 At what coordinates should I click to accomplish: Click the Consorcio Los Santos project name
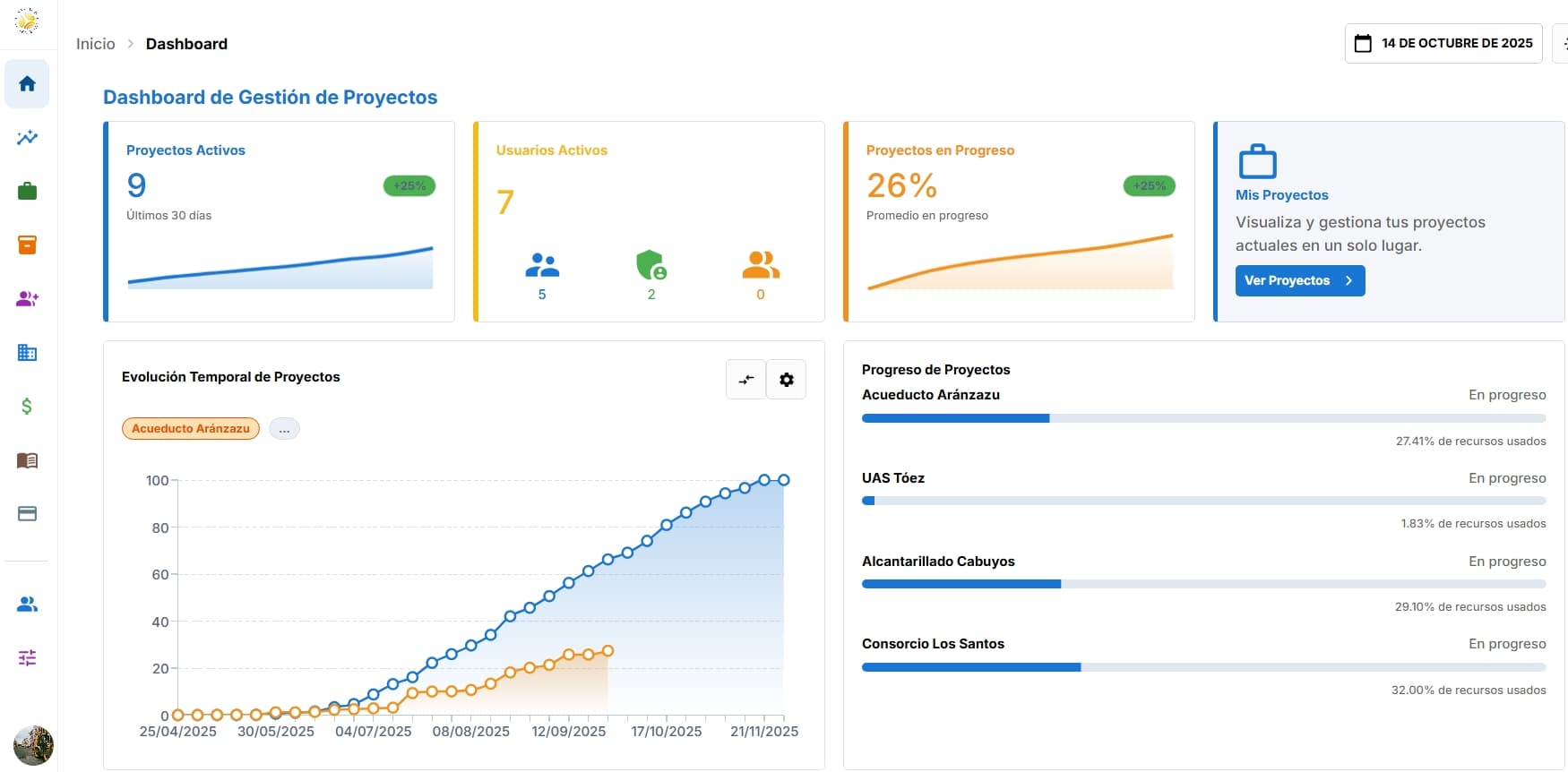click(x=933, y=644)
